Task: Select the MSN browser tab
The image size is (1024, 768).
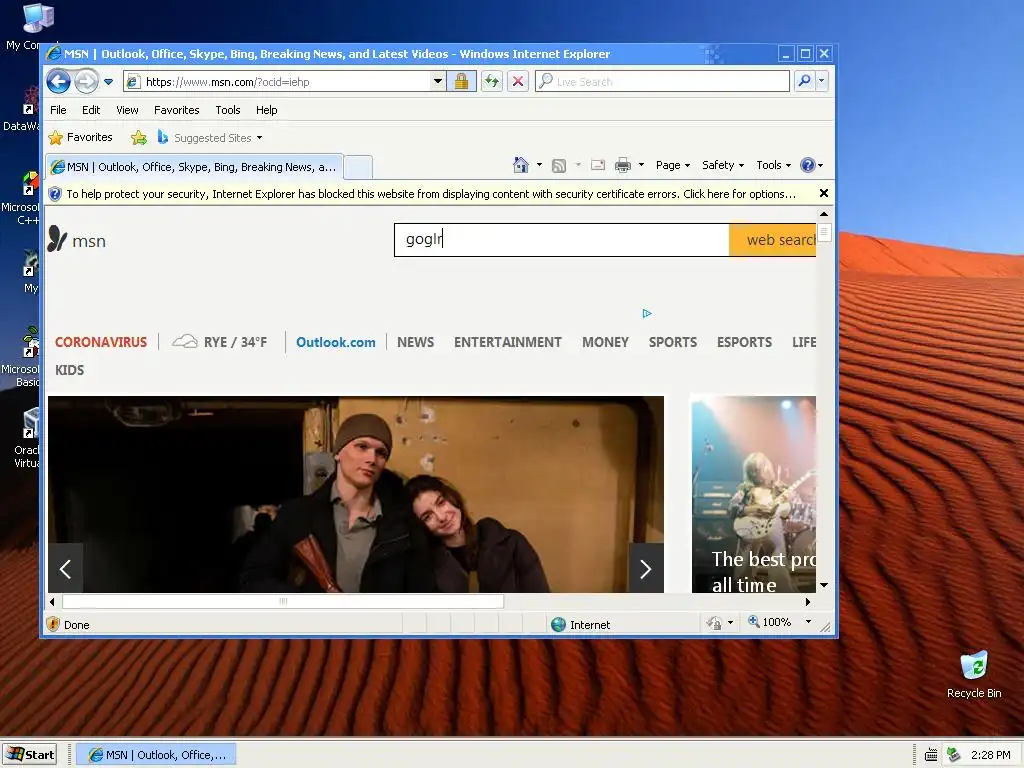Action: click(194, 167)
